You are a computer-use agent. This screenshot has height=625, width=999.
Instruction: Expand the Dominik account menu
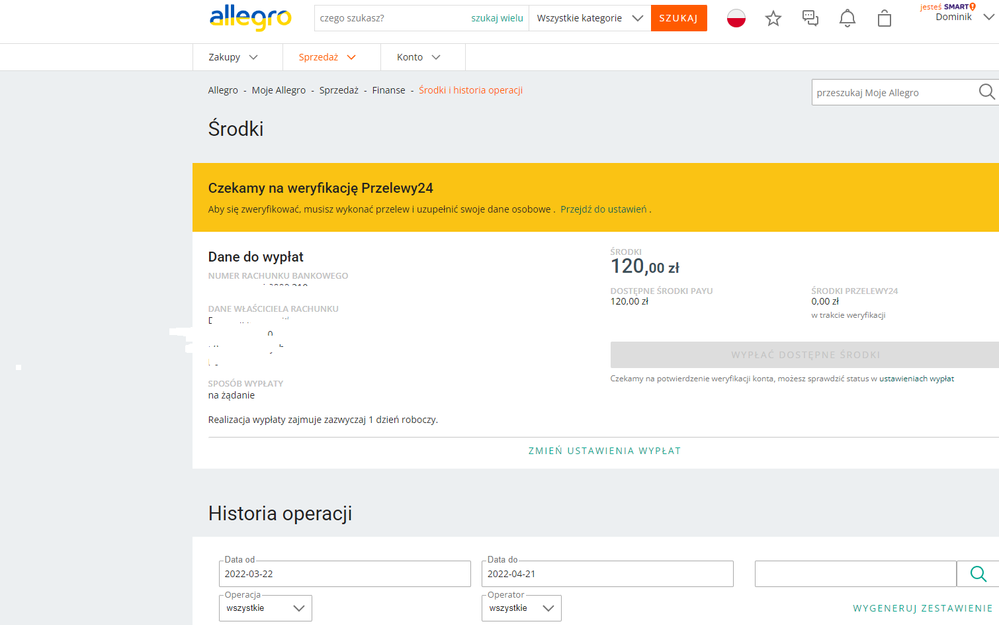[x=963, y=17]
